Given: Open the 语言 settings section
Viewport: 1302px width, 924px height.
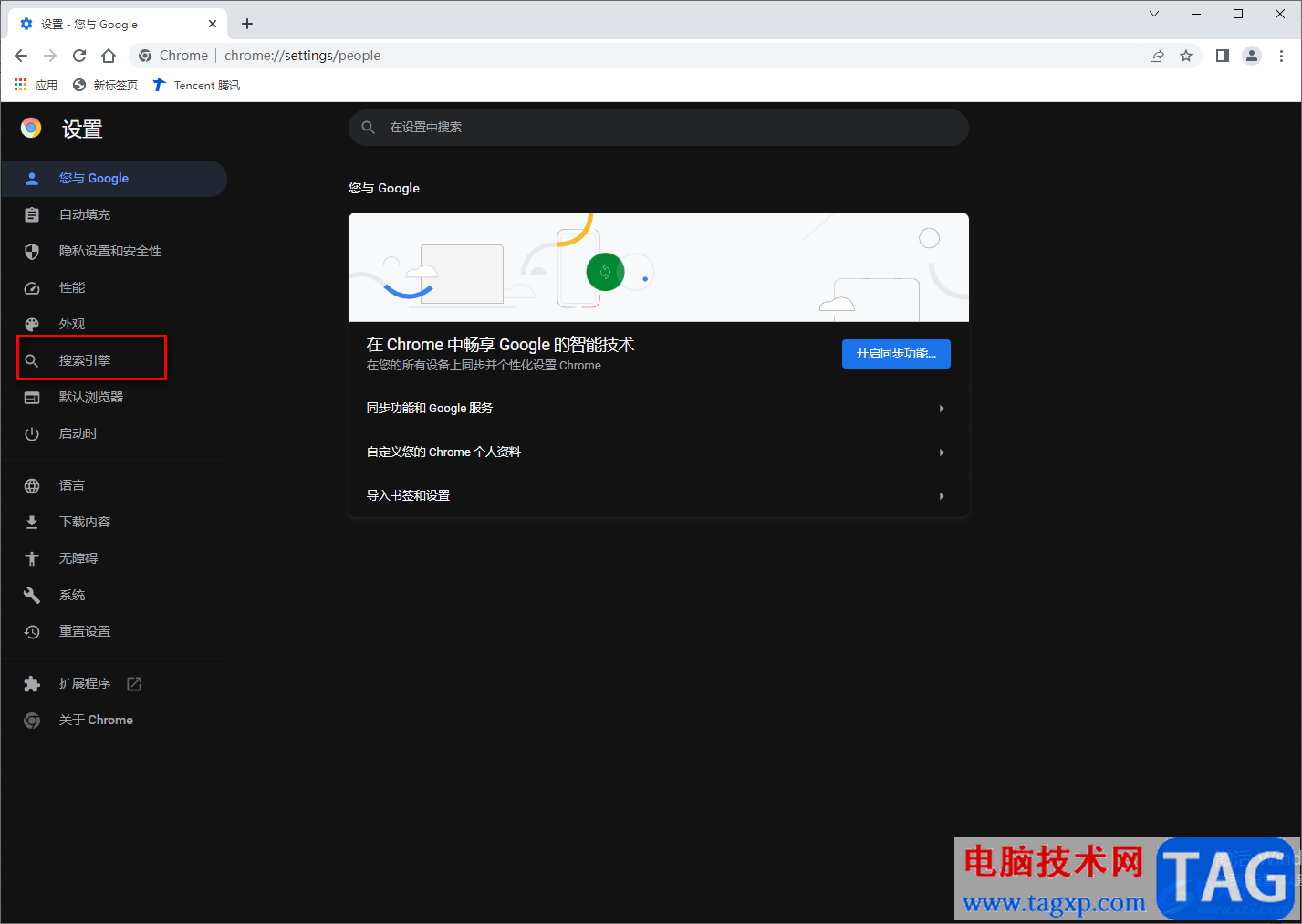Looking at the screenshot, I should coord(113,485).
